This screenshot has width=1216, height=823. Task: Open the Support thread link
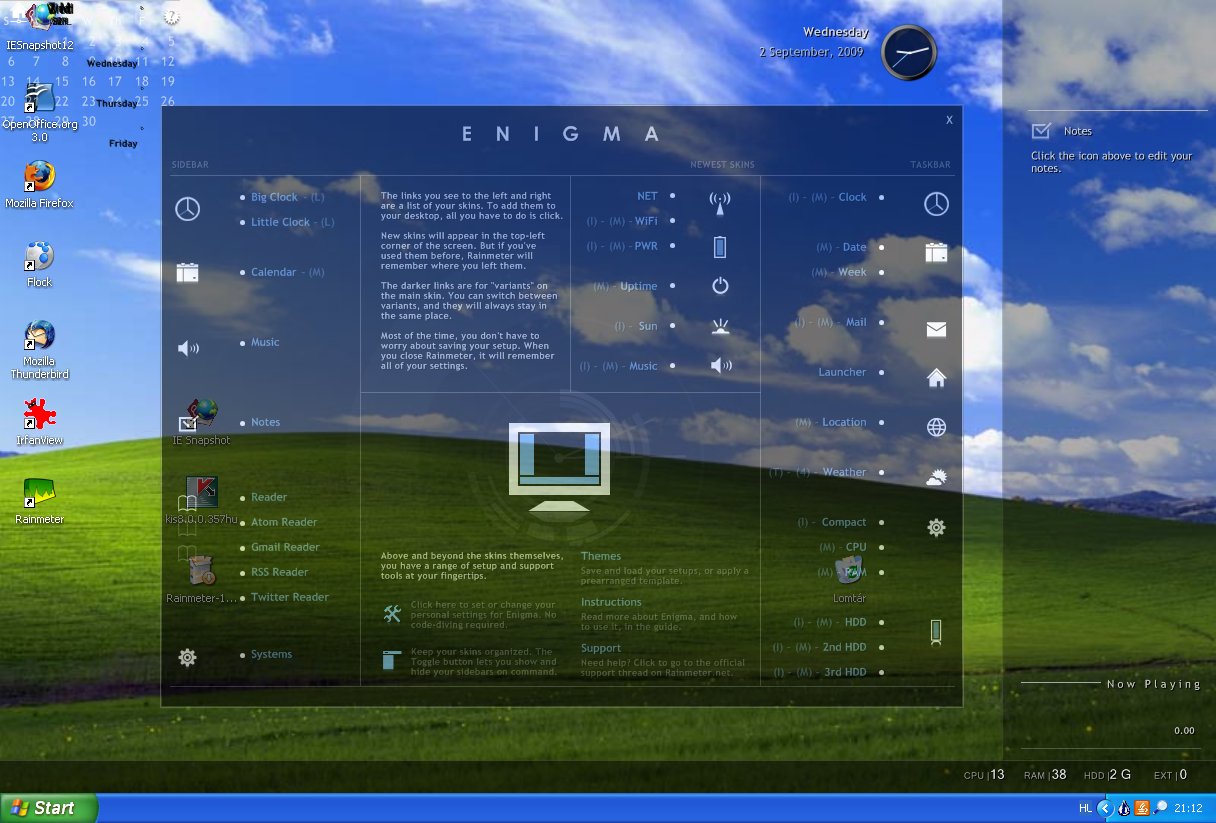coord(601,648)
